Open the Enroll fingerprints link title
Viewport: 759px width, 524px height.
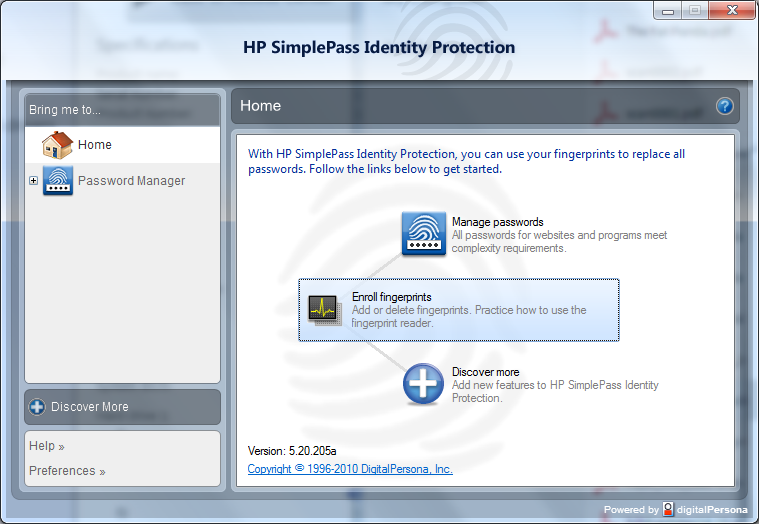pyautogui.click(x=392, y=297)
